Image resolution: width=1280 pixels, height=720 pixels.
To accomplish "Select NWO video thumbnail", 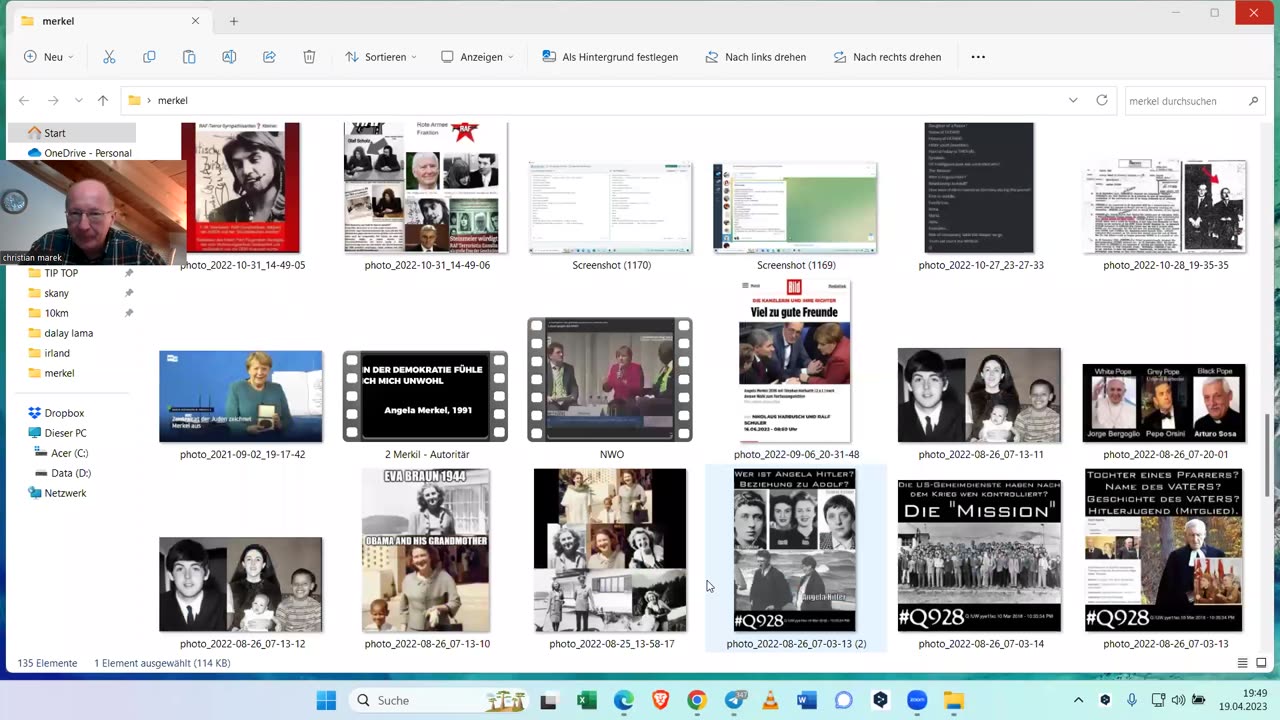I will coord(610,380).
